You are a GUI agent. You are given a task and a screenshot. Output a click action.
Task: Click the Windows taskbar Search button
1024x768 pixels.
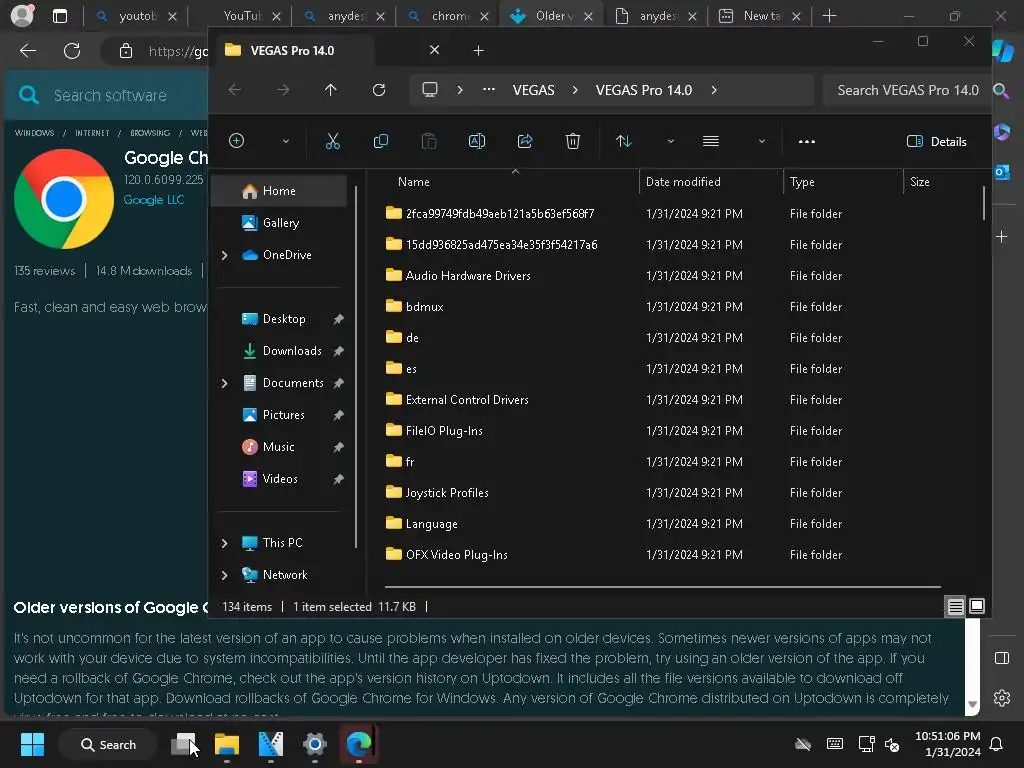108,744
